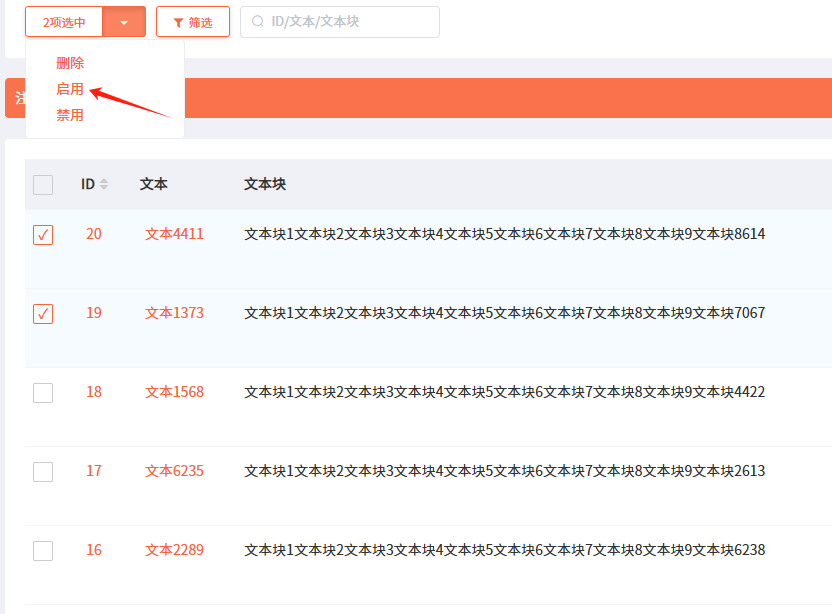Click the magnifier icon in search box
Screen dimensions: 832x614
tap(258, 22)
